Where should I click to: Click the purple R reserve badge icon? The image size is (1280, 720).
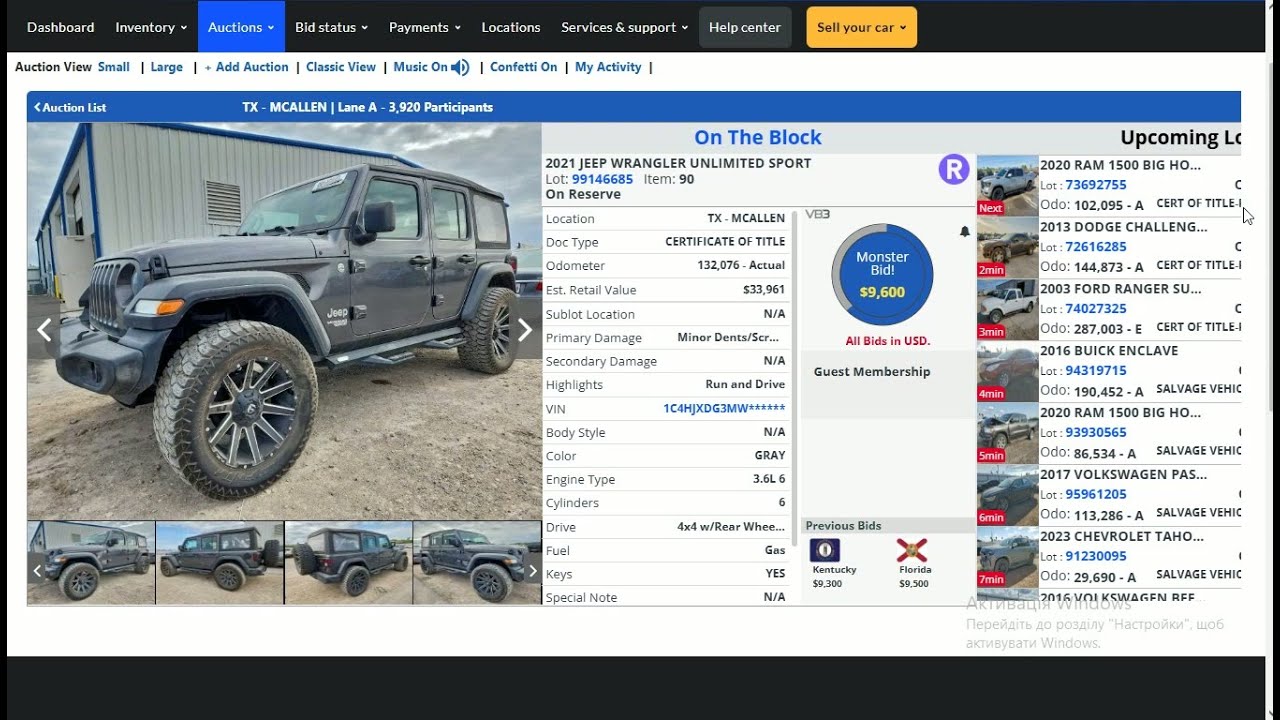coord(954,169)
